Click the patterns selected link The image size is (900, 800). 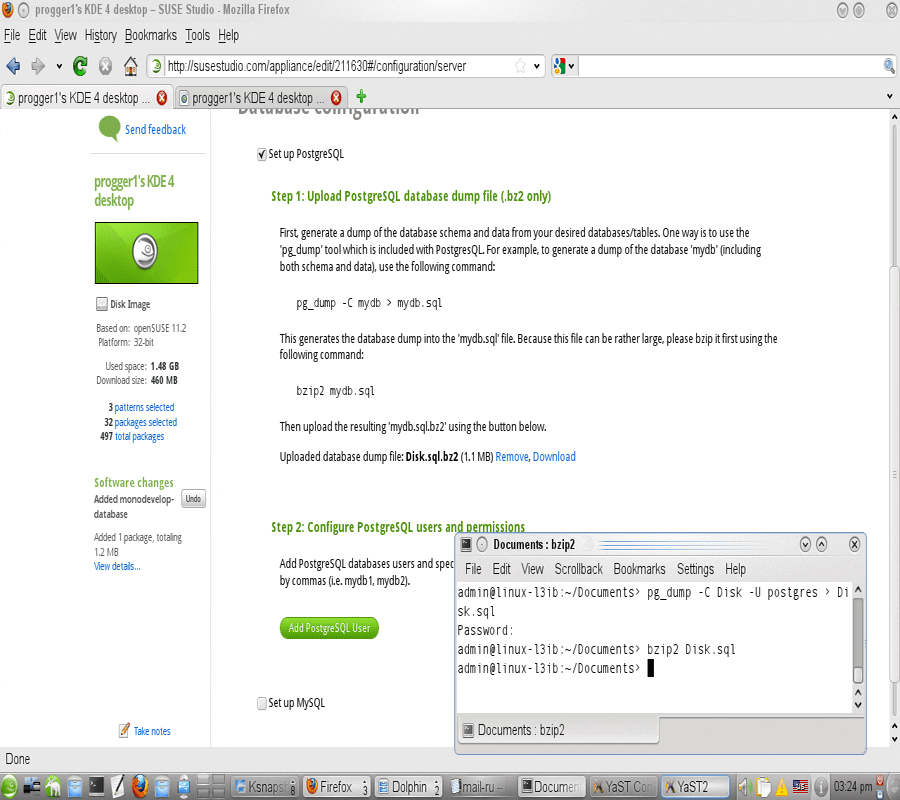[x=144, y=407]
